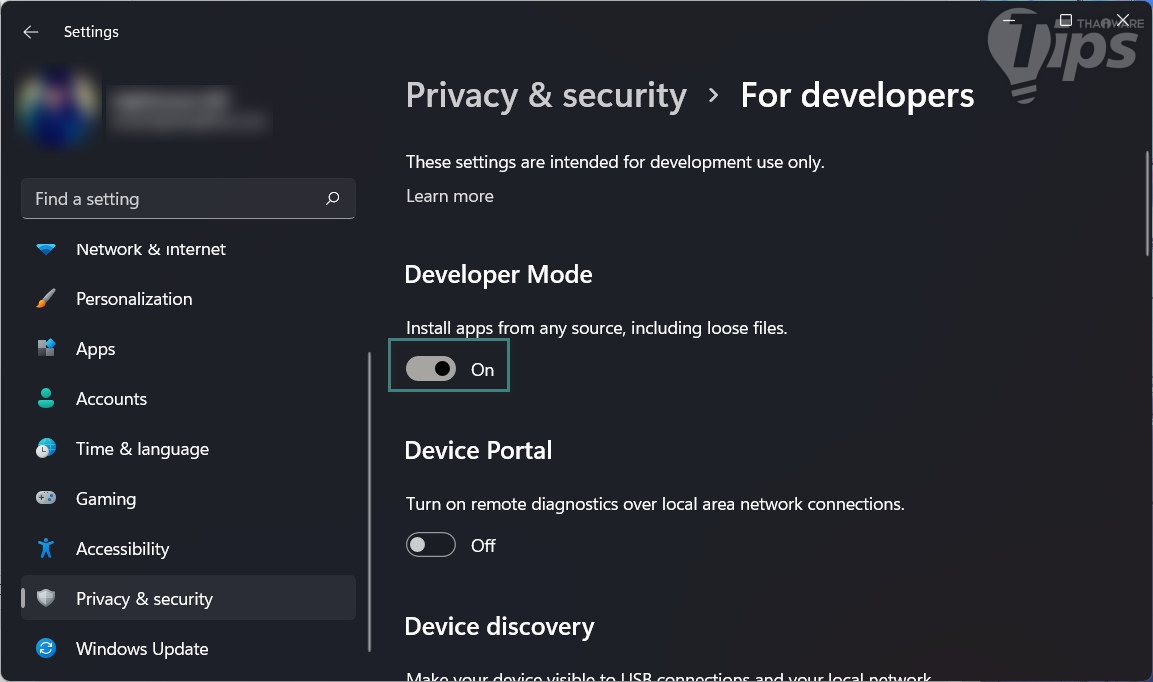Enable the Device Portal toggle
The image size is (1153, 682).
pos(431,545)
